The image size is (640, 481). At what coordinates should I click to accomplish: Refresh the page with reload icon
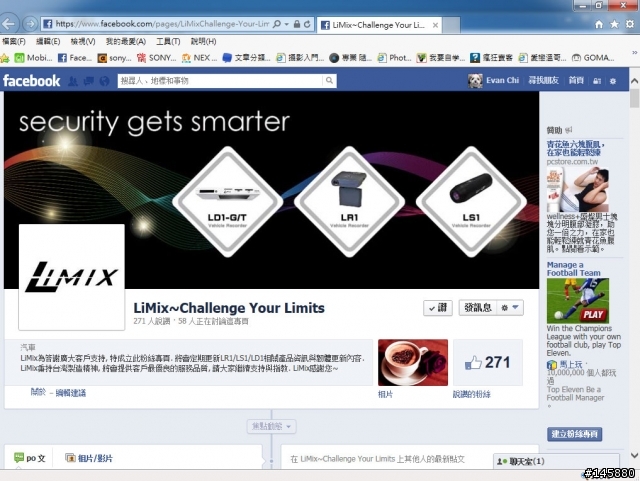tap(307, 24)
